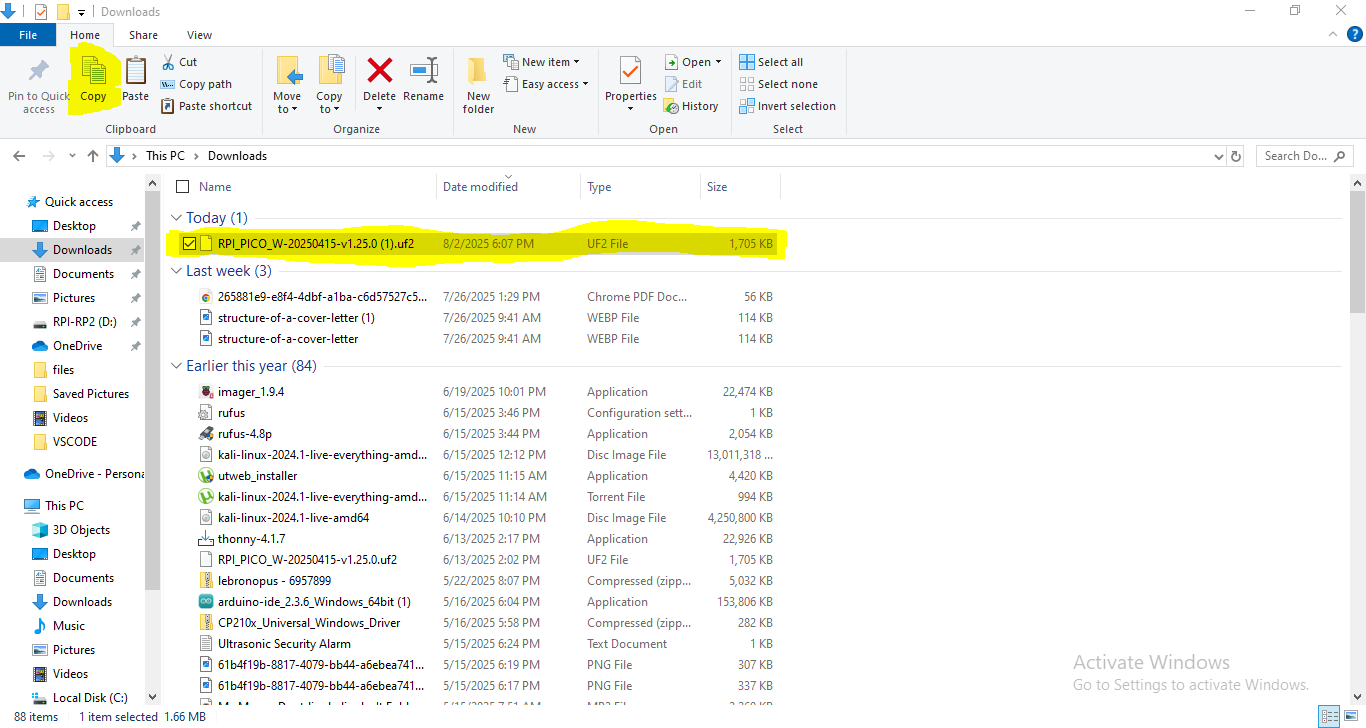Screen dimensions: 1366x728
Task: Switch to large thumbnails view icon
Action: 1350,716
